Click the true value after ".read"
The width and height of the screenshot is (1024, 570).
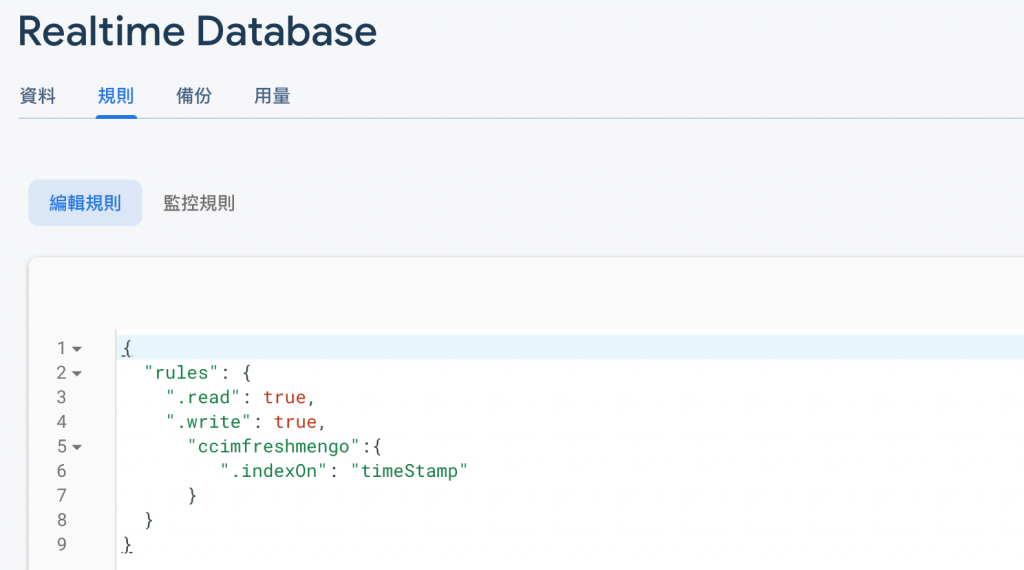click(285, 398)
